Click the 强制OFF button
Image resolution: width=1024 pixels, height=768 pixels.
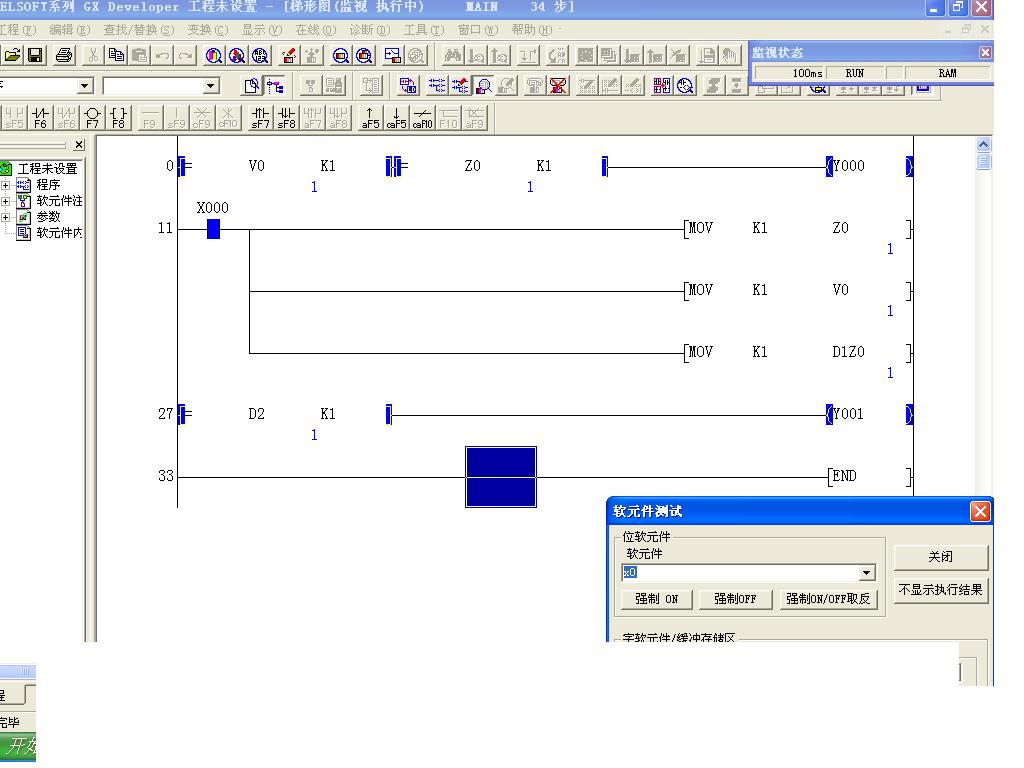[735, 599]
